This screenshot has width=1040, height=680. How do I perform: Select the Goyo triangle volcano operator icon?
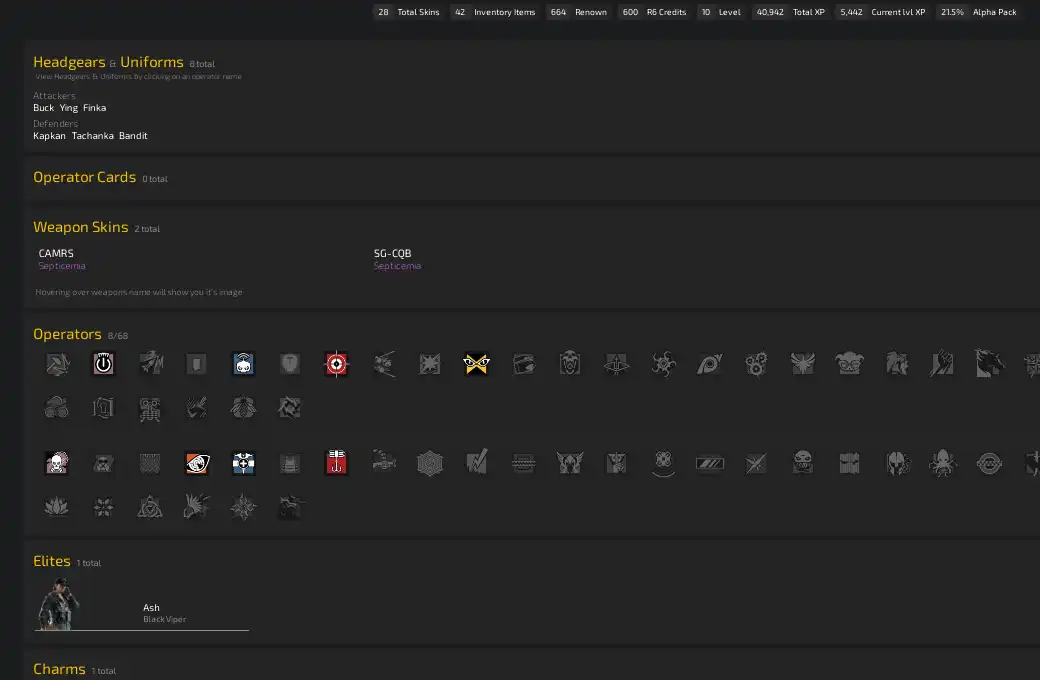(150, 508)
